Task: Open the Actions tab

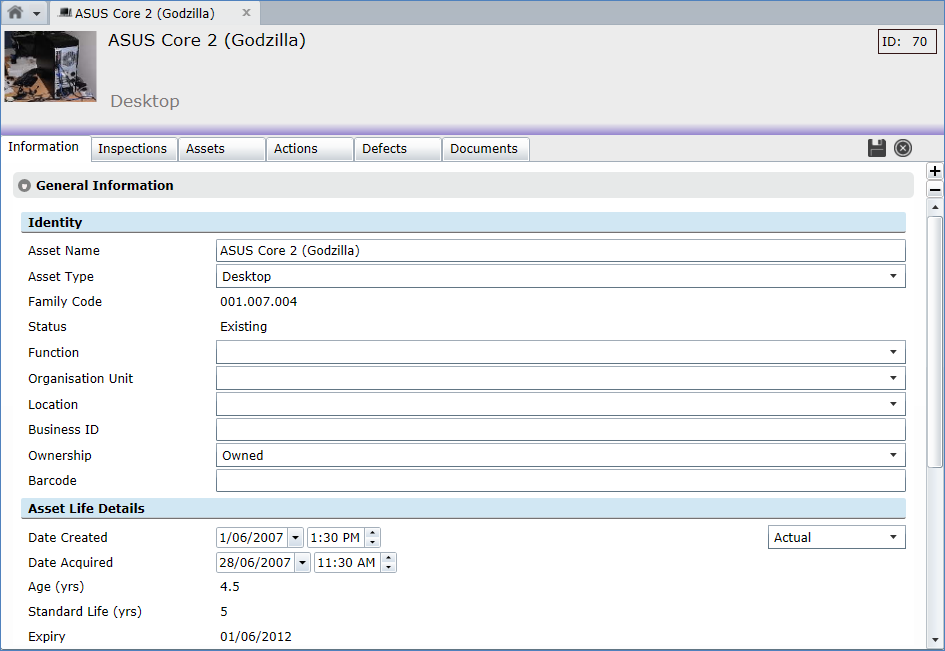Action: click(x=309, y=149)
